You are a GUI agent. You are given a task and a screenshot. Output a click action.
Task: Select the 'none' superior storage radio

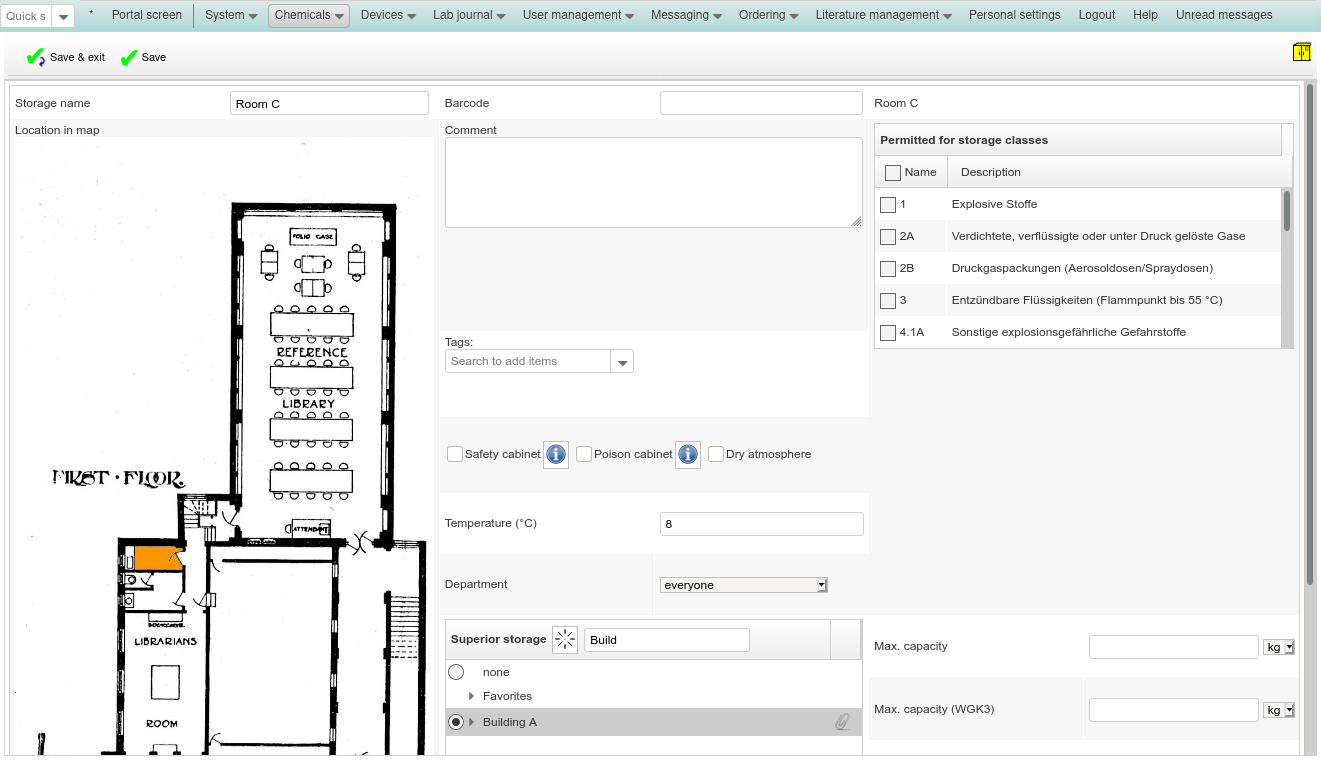(456, 672)
